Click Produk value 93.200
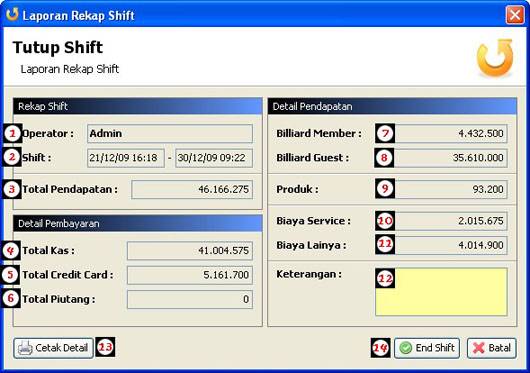Viewport: 530px width, 373px height. (x=441, y=189)
